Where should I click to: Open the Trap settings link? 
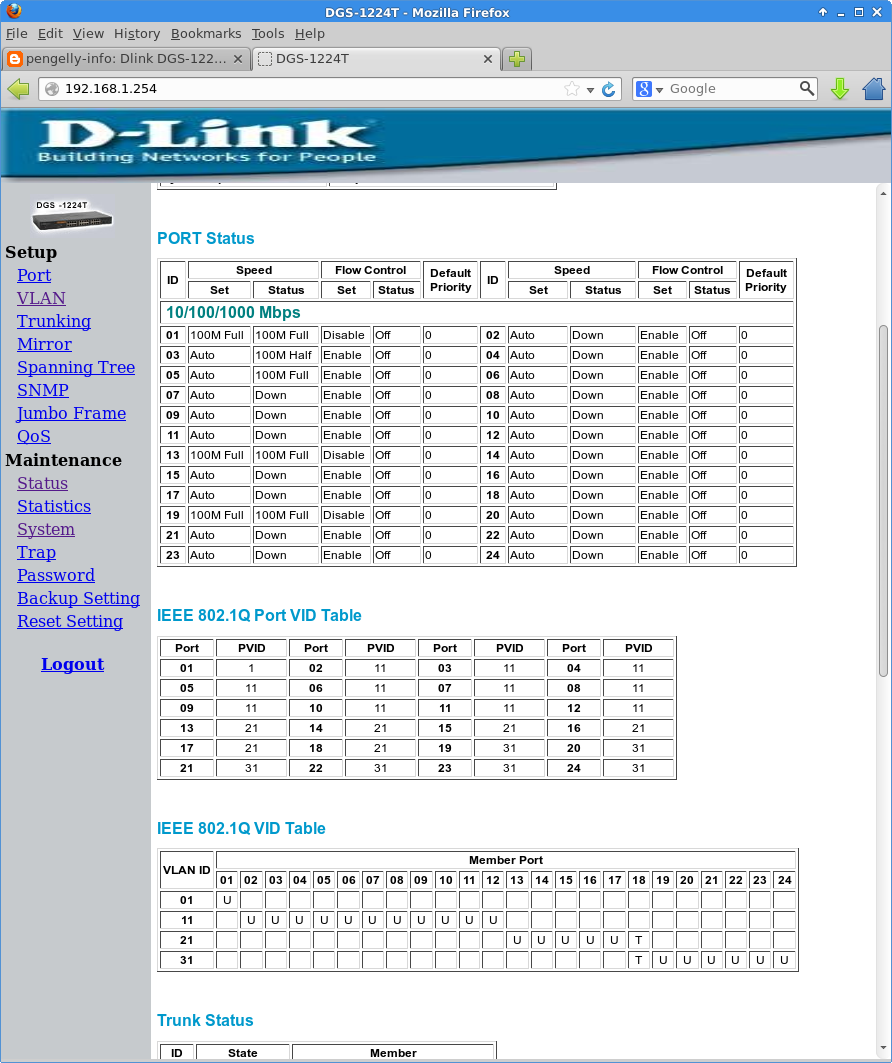tap(37, 553)
